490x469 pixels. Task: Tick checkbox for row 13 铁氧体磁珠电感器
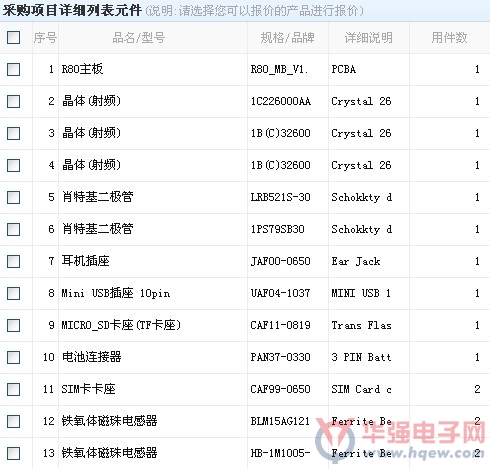click(13, 453)
